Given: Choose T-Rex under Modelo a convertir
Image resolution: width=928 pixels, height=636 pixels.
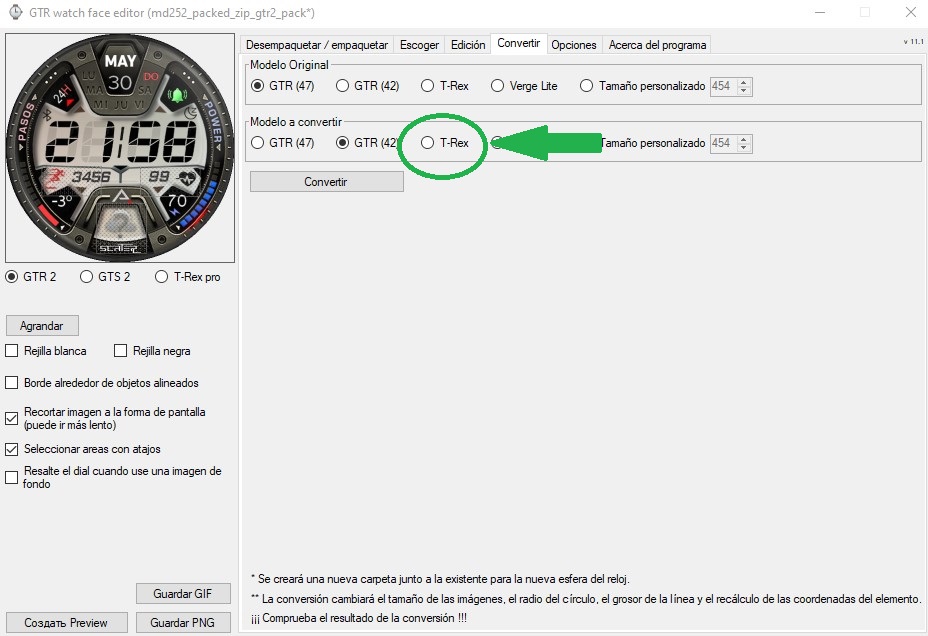Looking at the screenshot, I should coord(428,143).
